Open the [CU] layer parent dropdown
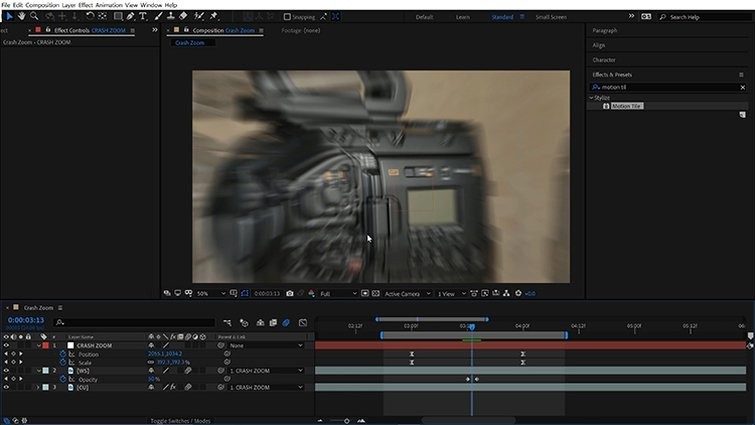This screenshot has height=425, width=755. pos(266,387)
